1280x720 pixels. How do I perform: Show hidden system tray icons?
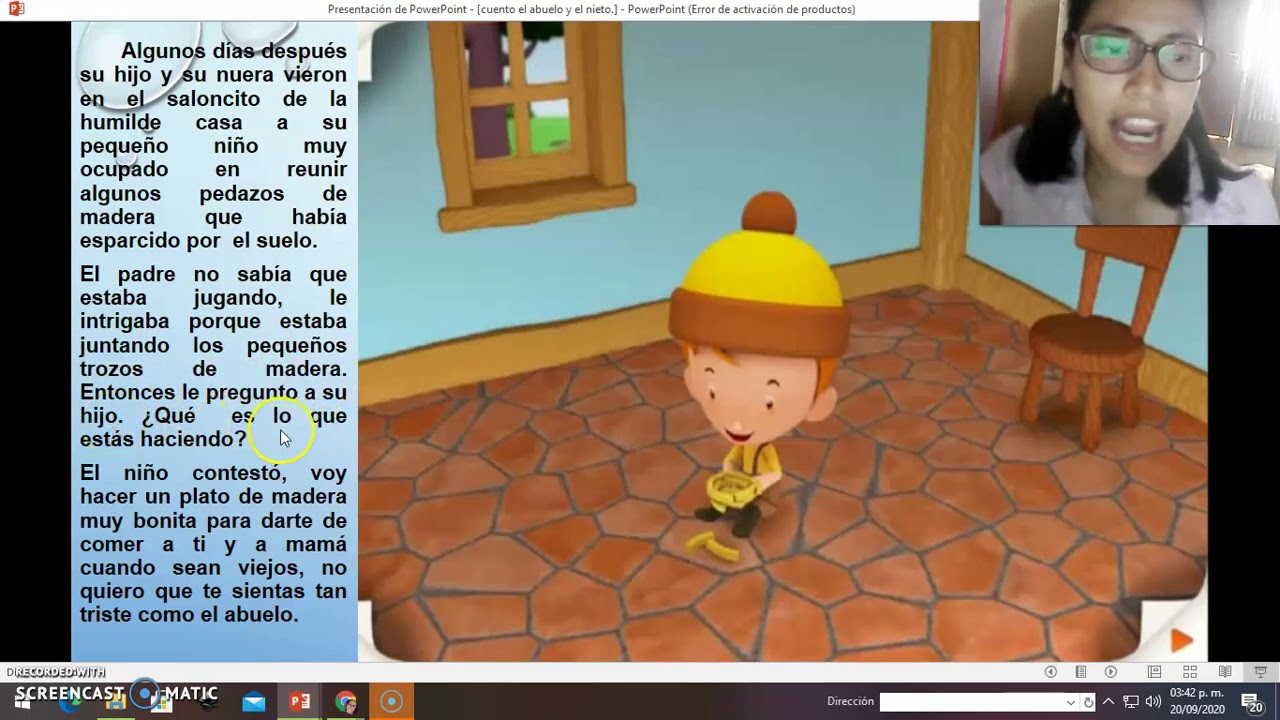[1108, 702]
